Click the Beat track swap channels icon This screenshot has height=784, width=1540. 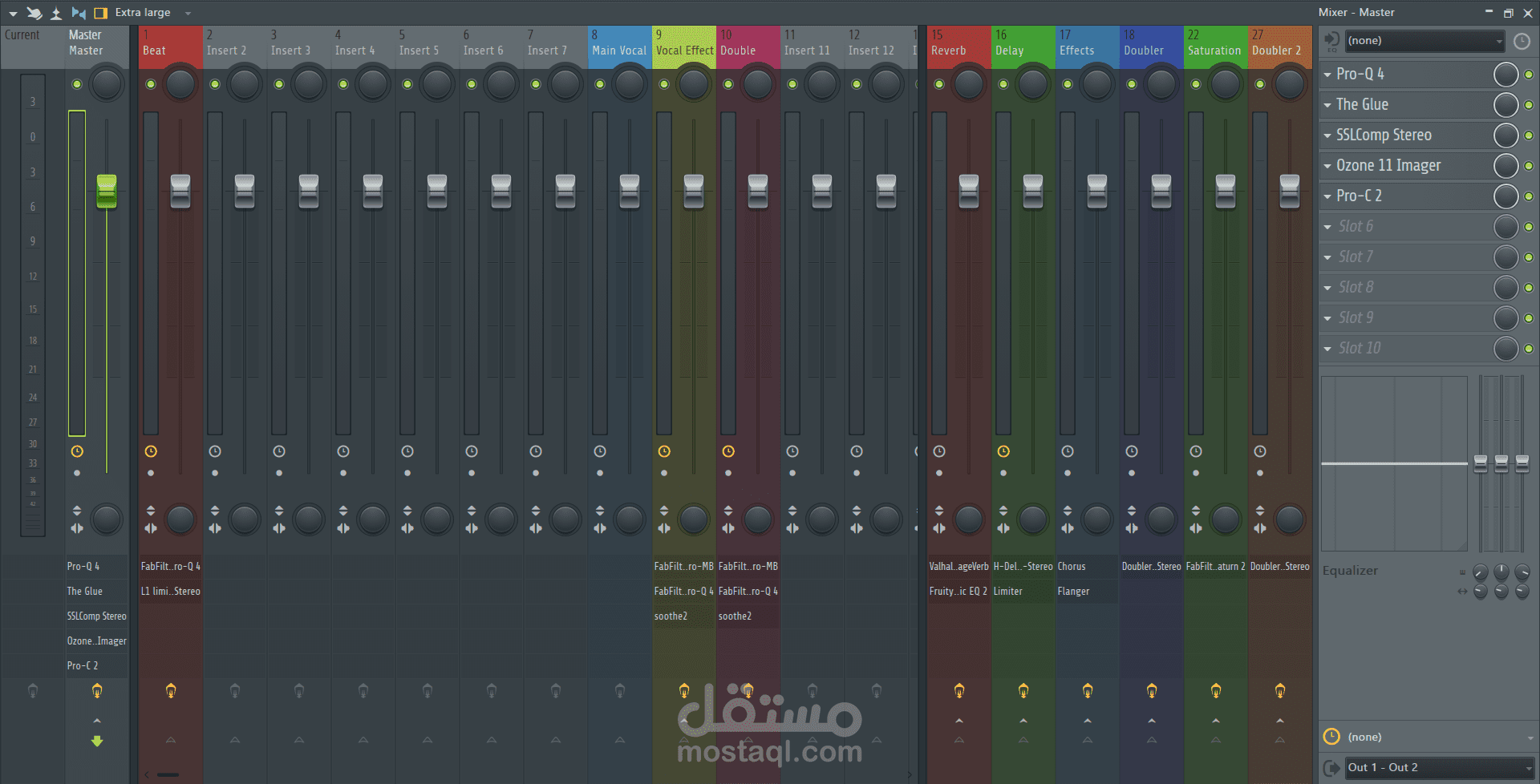[x=151, y=510]
